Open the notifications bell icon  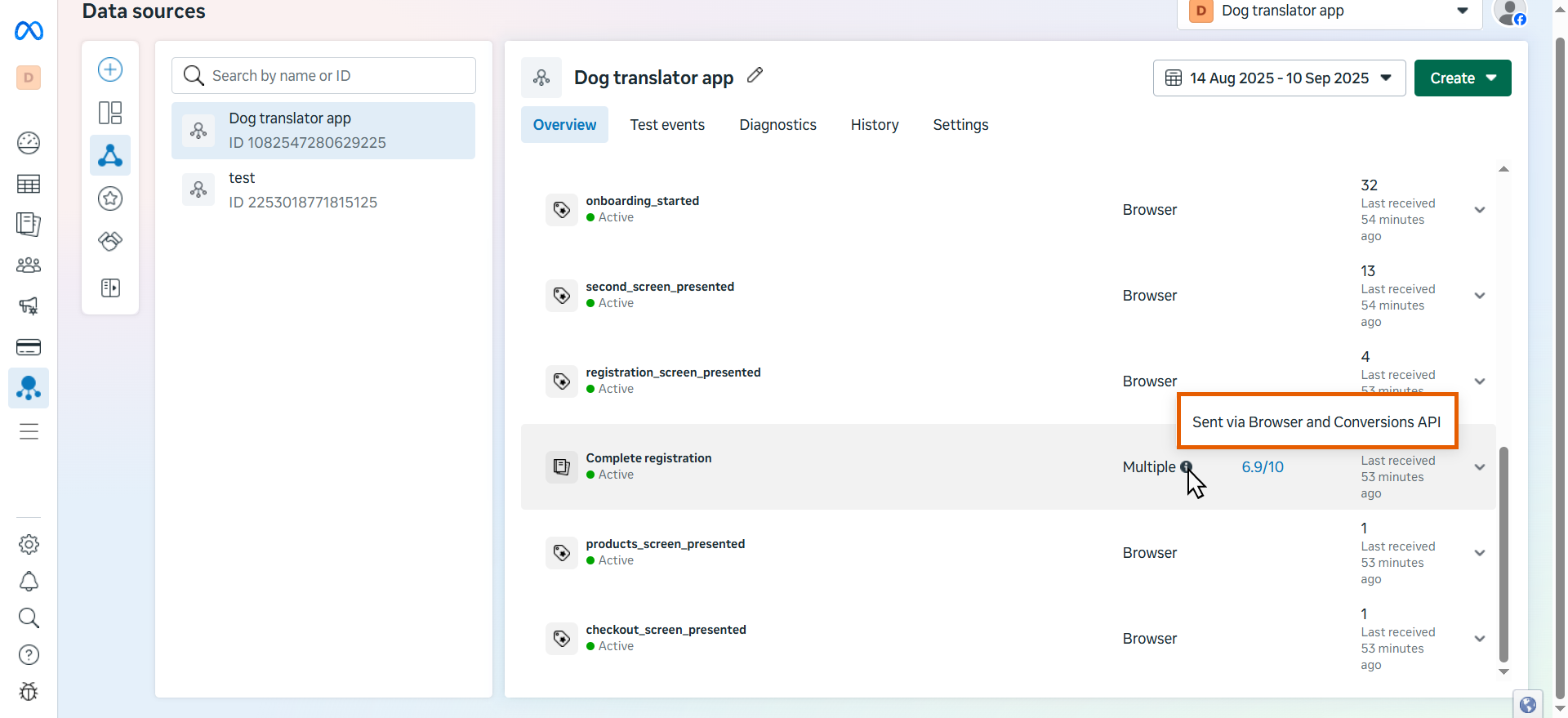tap(29, 581)
